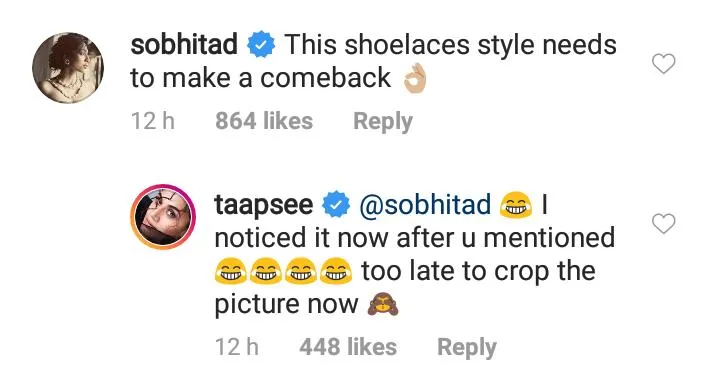Viewport: 716px width, 390px height.
Task: Open the sobhitad username profile link
Action: click(x=184, y=45)
